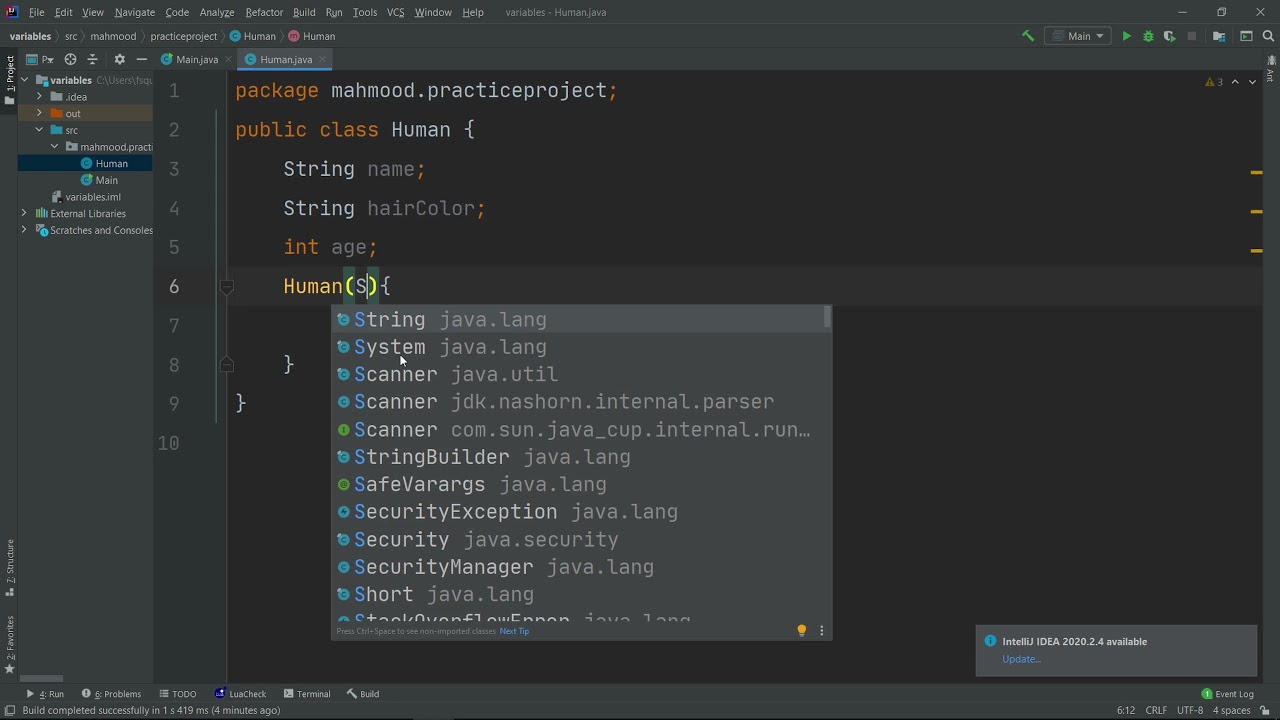The image size is (1280, 720).
Task: Click the grey Stop square icon
Action: click(x=1191, y=36)
